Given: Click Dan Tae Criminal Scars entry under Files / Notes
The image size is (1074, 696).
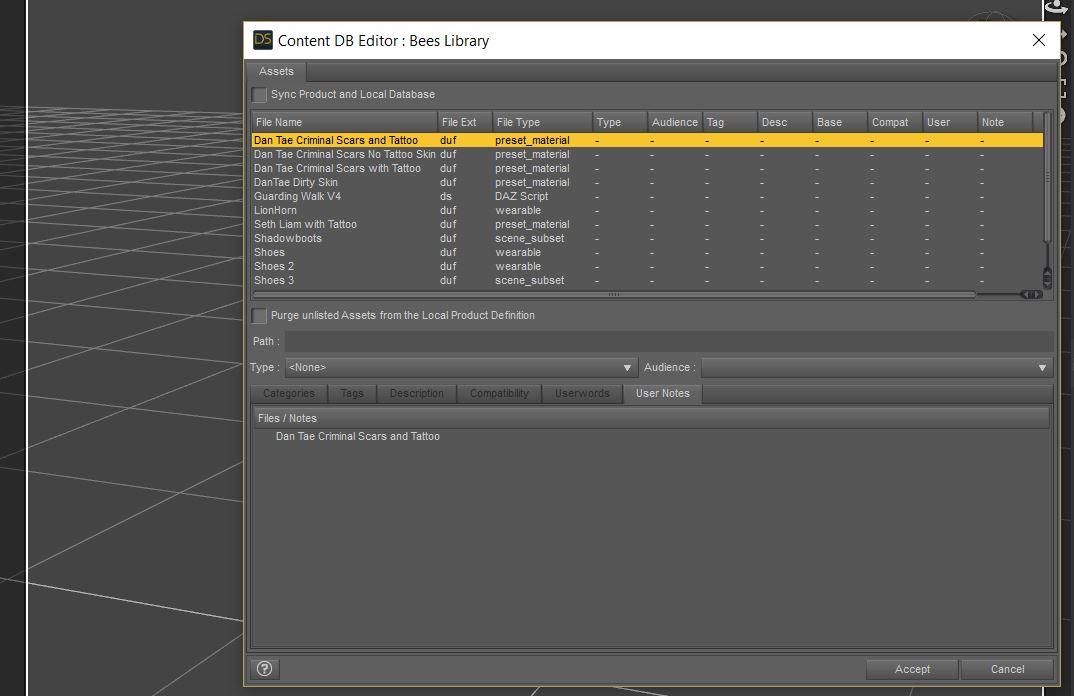Looking at the screenshot, I should [358, 436].
